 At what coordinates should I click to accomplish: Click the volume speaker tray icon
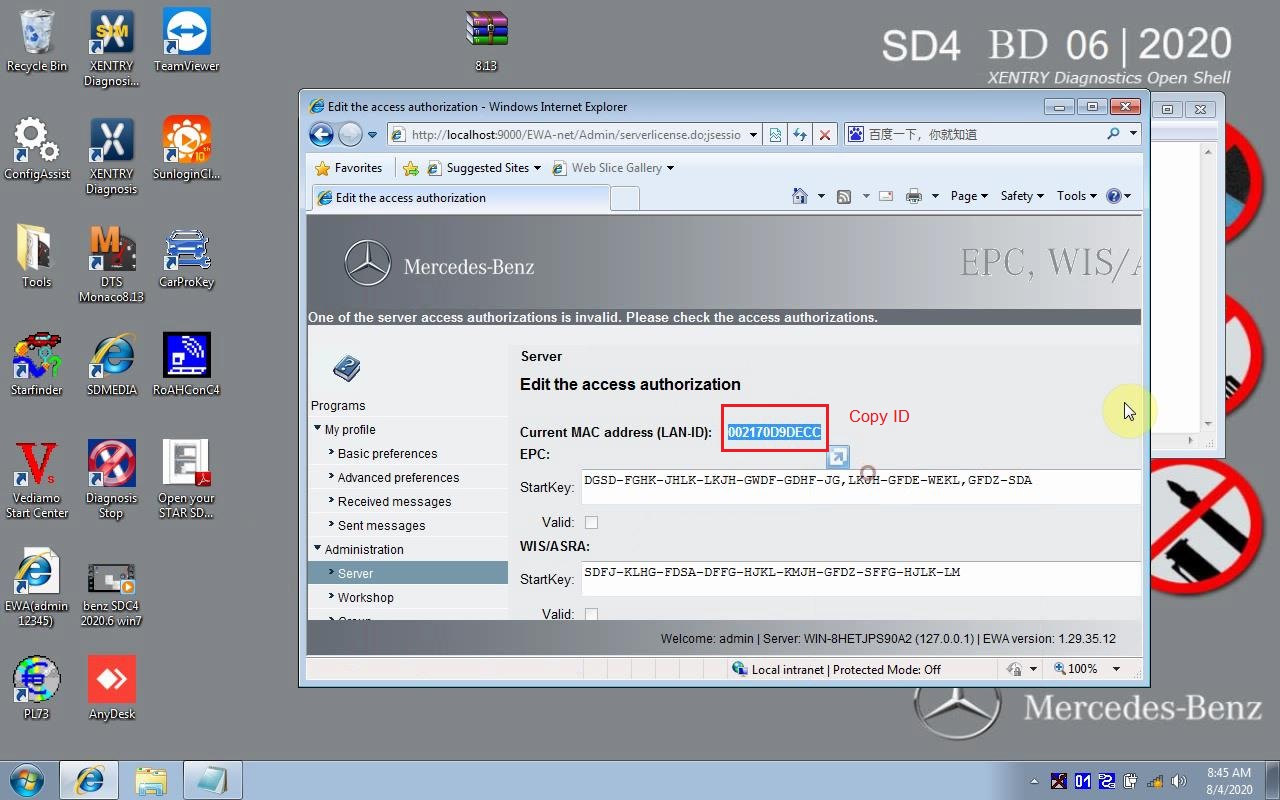pyautogui.click(x=1178, y=781)
